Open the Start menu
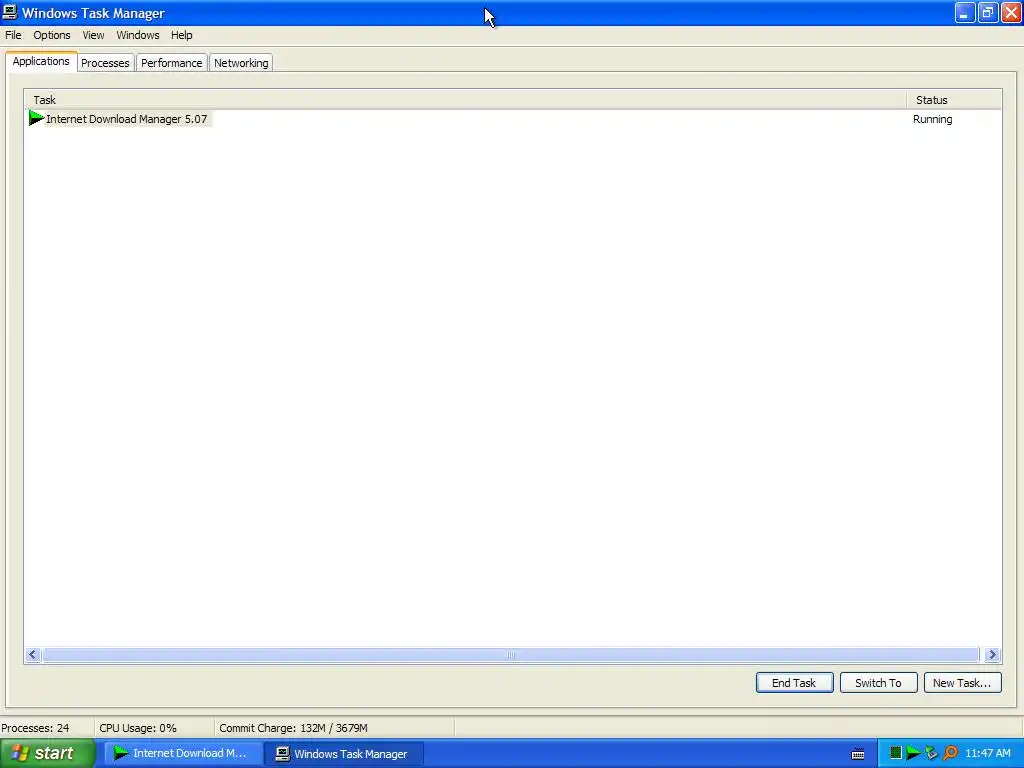The height and width of the screenshot is (768, 1024). click(48, 753)
